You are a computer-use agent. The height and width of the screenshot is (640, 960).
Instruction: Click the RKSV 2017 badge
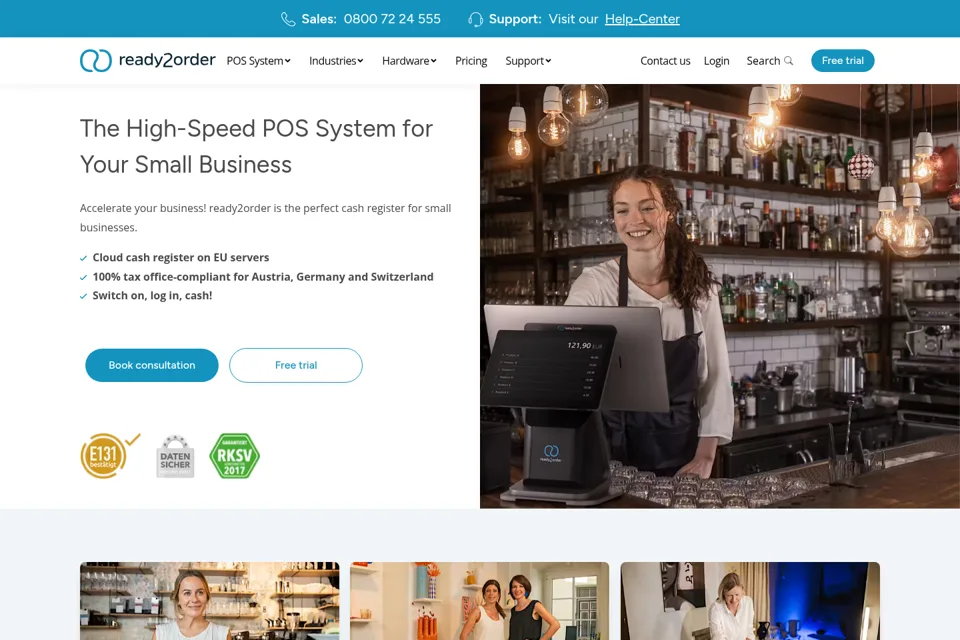234,456
